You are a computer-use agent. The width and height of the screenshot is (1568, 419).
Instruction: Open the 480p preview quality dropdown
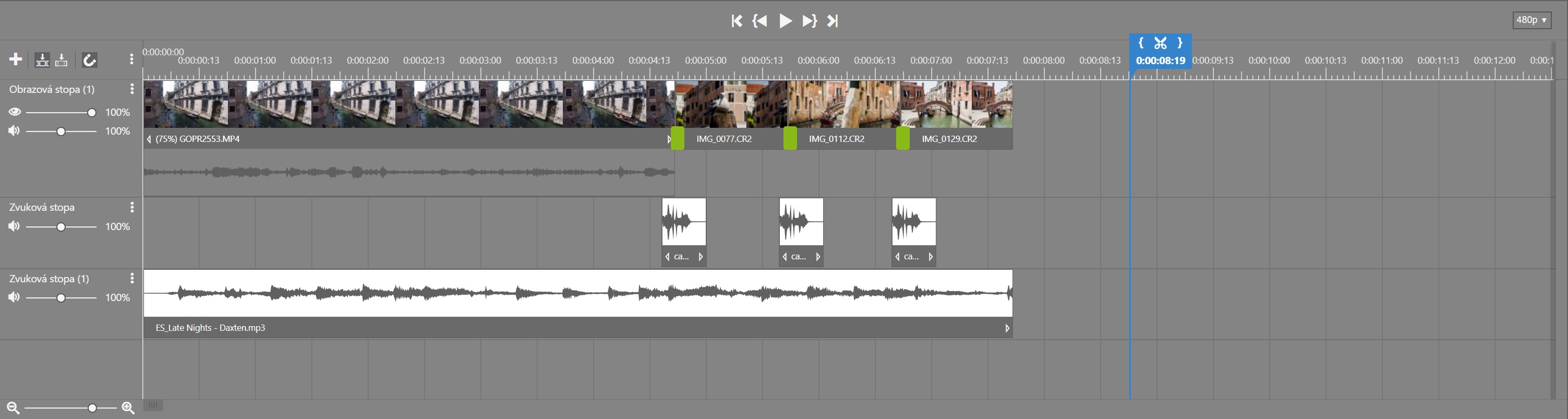point(1531,20)
